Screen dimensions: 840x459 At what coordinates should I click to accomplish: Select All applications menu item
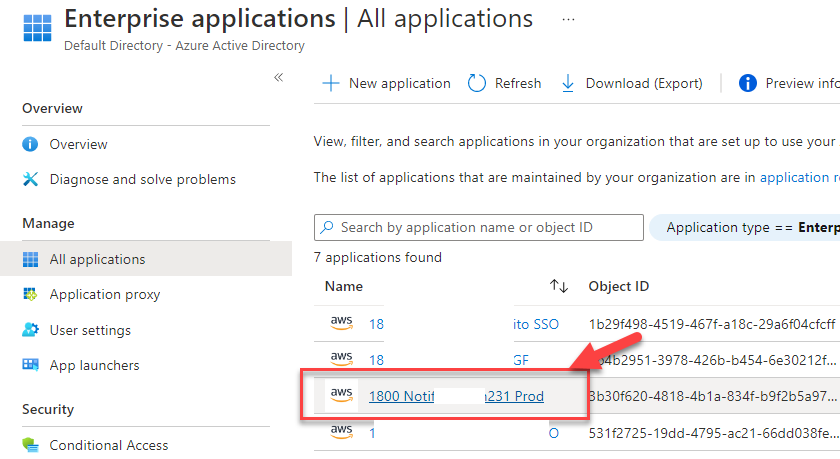[x=146, y=259]
